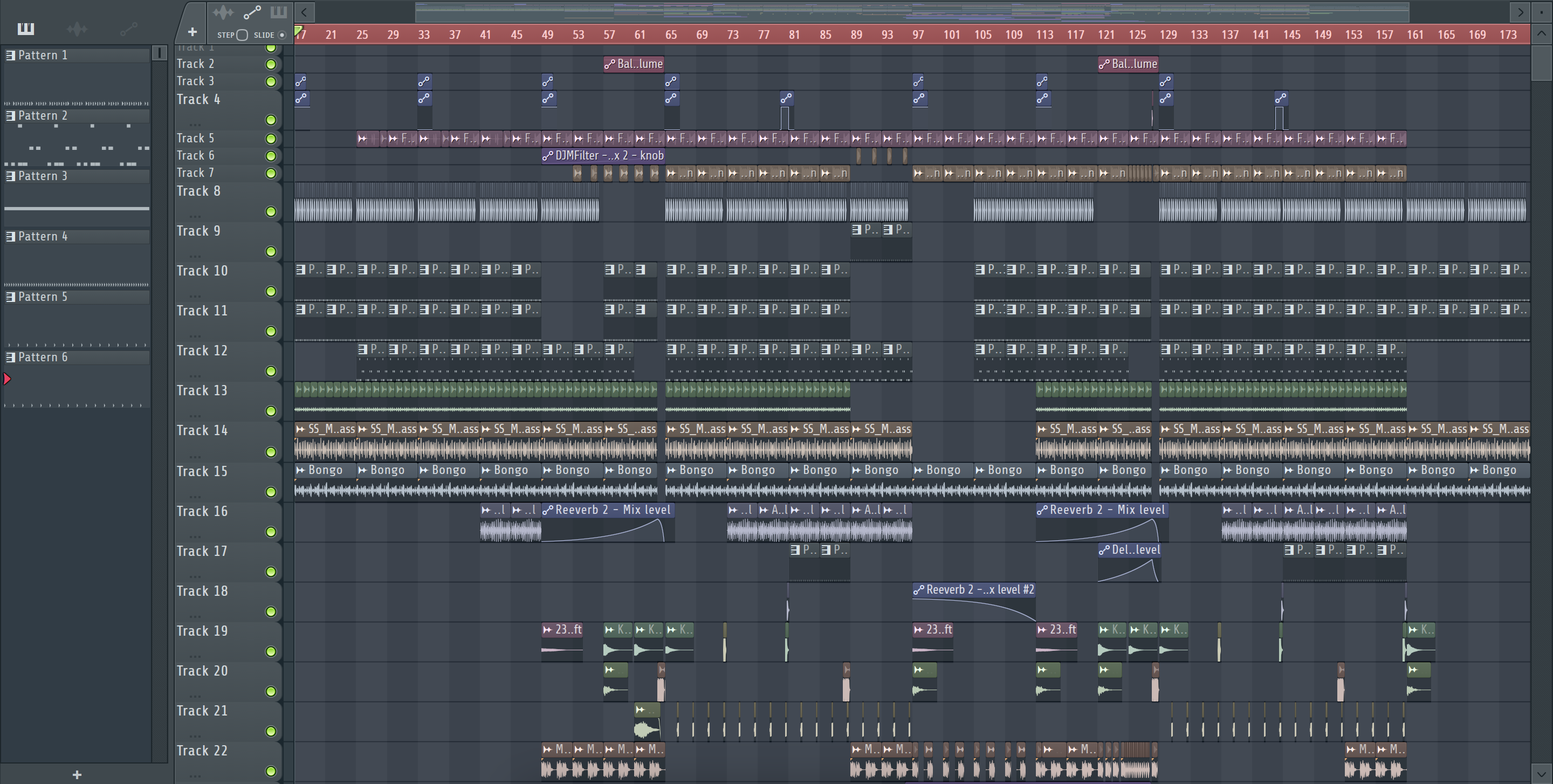This screenshot has width=1553, height=784.
Task: Mute Track 10 with its green LED
Action: [x=271, y=292]
